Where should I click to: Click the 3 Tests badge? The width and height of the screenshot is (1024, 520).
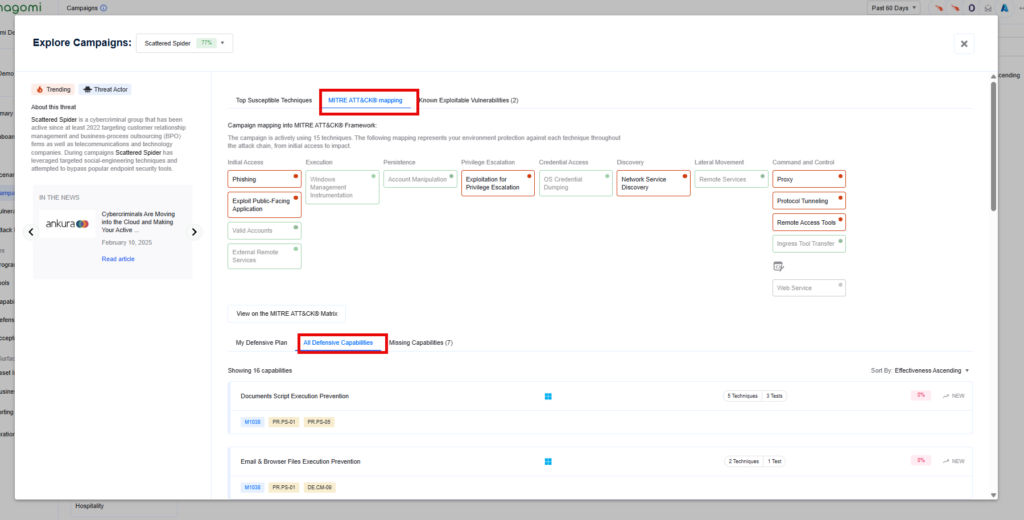click(x=775, y=396)
